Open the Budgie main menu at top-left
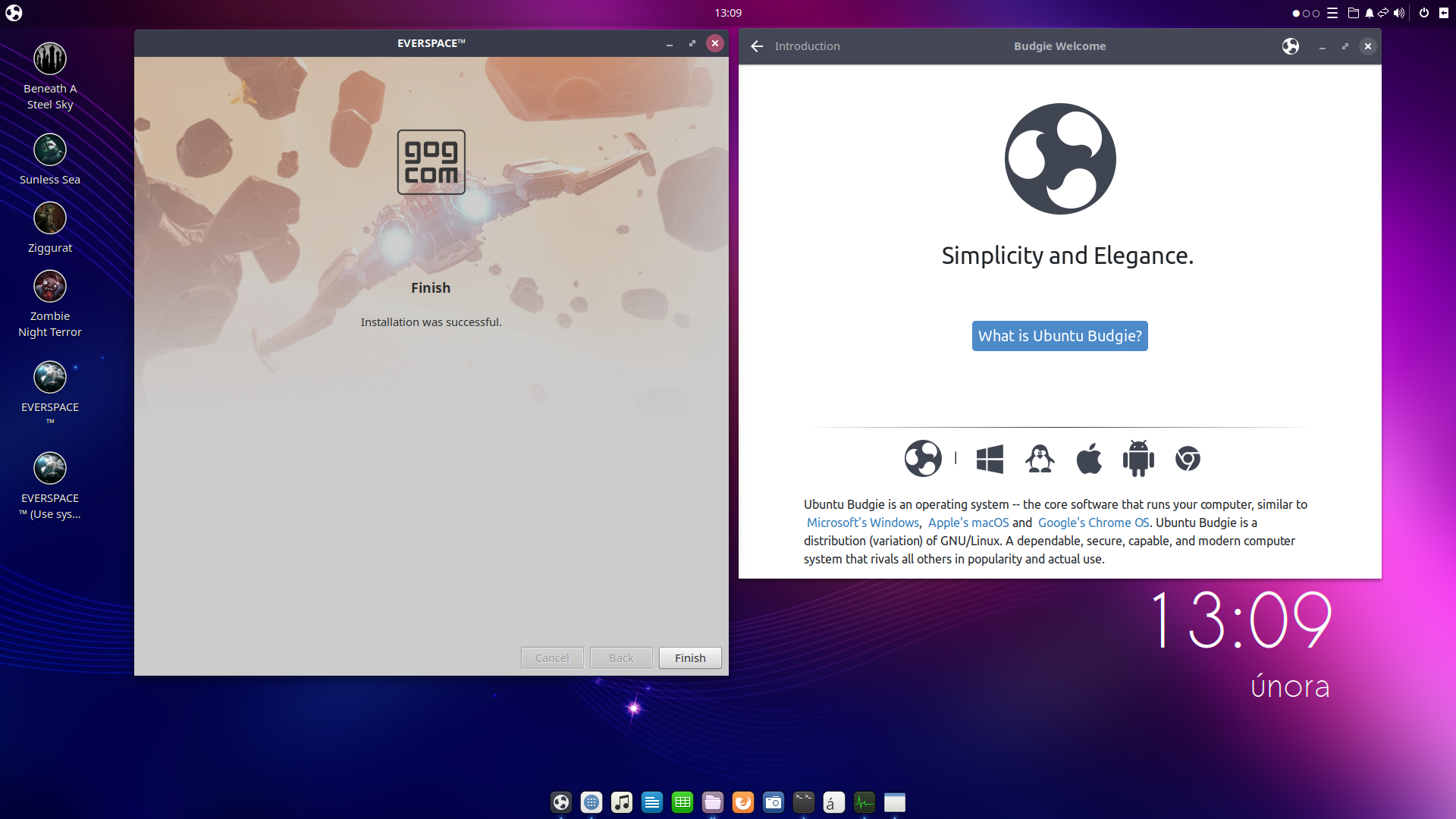 point(14,13)
